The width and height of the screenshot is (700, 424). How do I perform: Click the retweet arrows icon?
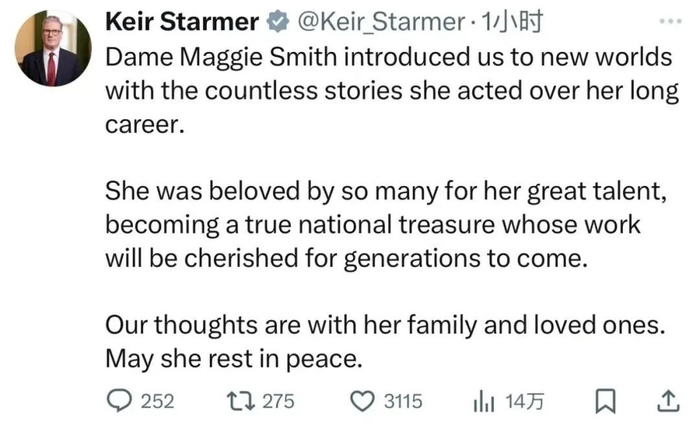pos(240,401)
